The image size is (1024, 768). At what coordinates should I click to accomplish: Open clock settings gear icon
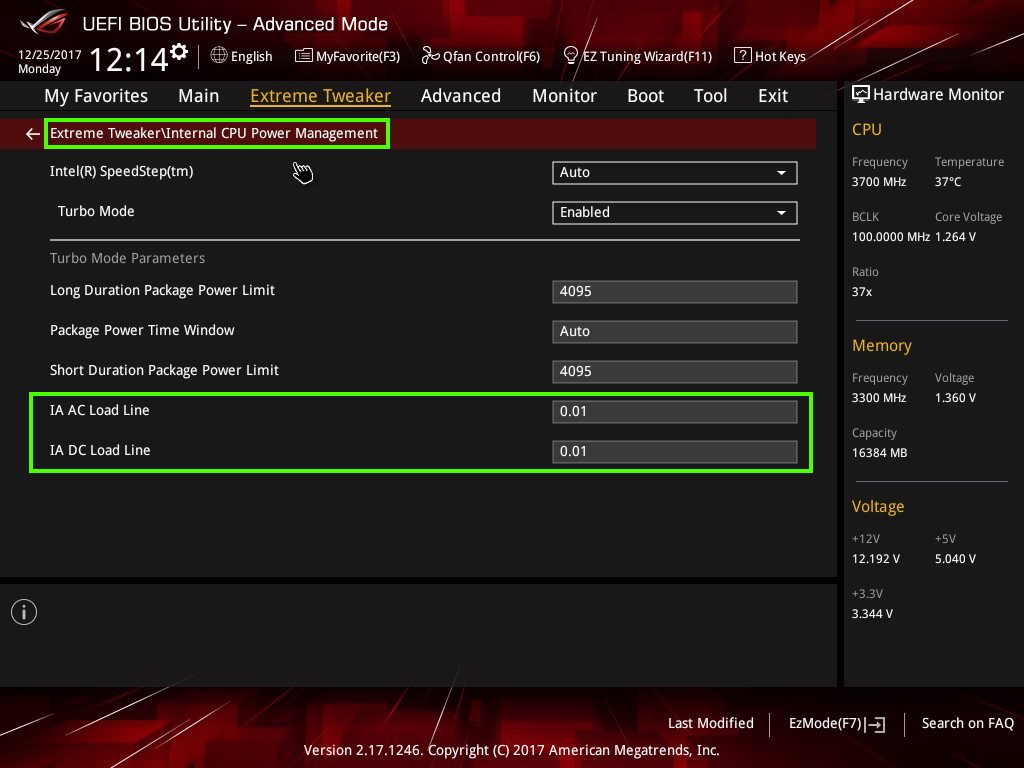pyautogui.click(x=179, y=51)
